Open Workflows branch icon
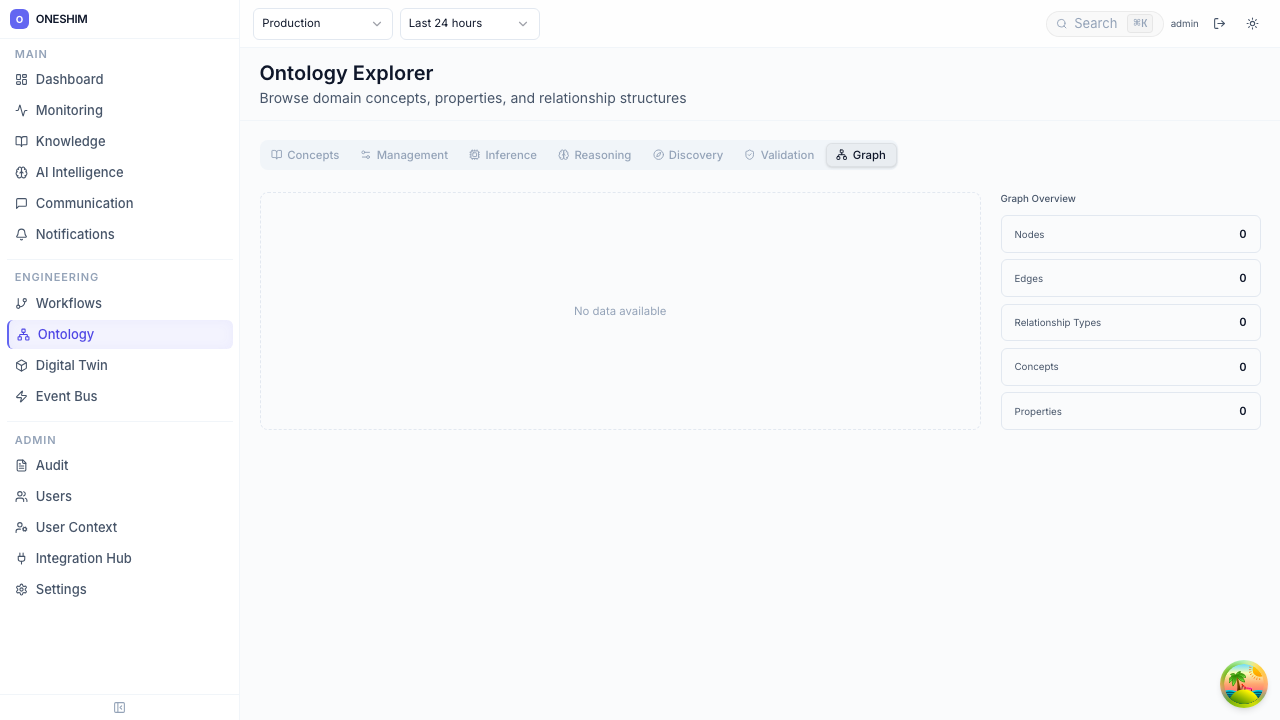Viewport: 1280px width, 720px height. pyautogui.click(x=22, y=303)
